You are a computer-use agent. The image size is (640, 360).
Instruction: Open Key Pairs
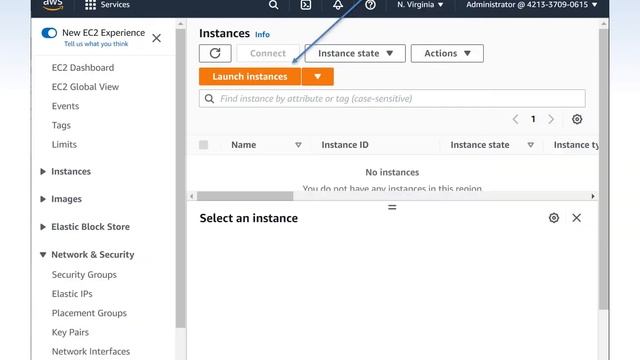[x=70, y=332]
